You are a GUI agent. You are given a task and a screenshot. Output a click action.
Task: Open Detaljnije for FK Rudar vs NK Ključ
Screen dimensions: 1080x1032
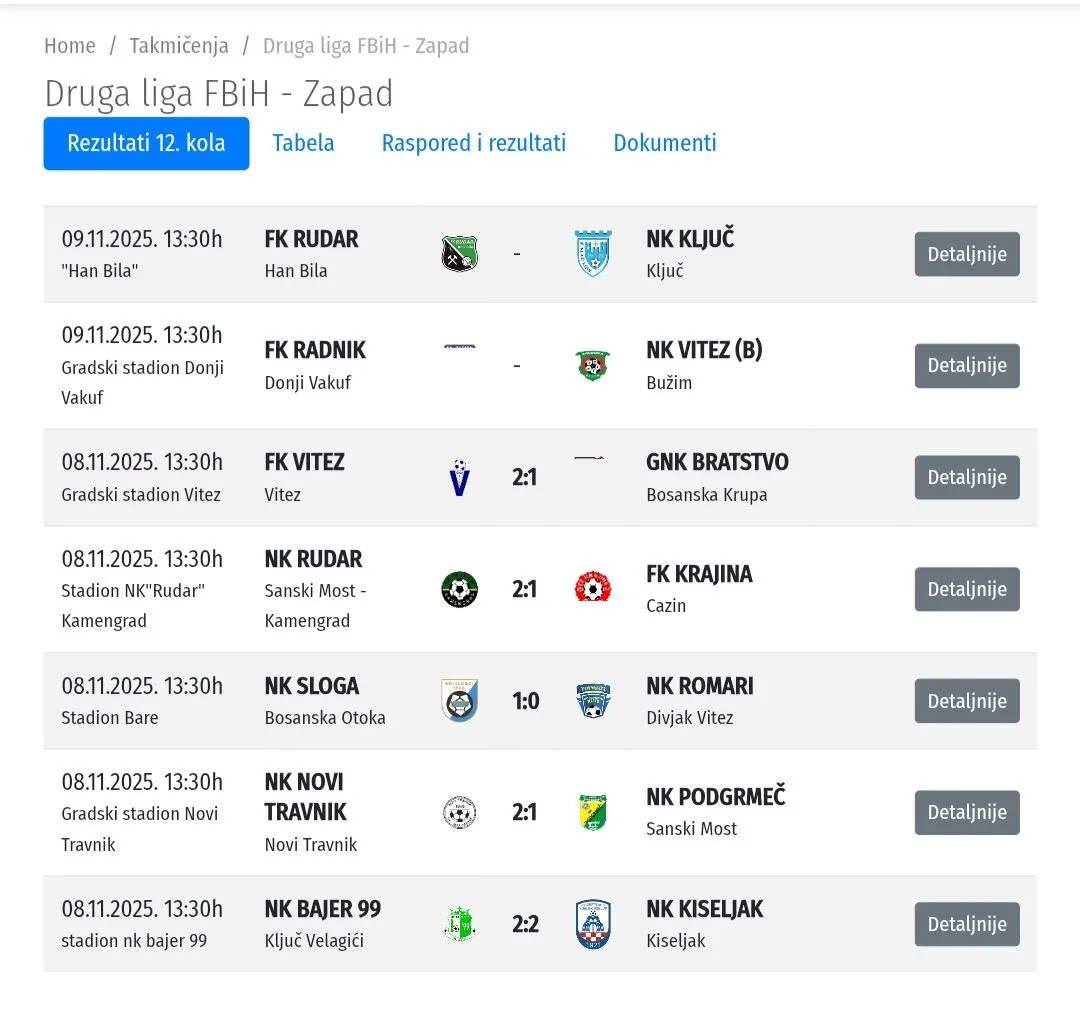(x=966, y=254)
